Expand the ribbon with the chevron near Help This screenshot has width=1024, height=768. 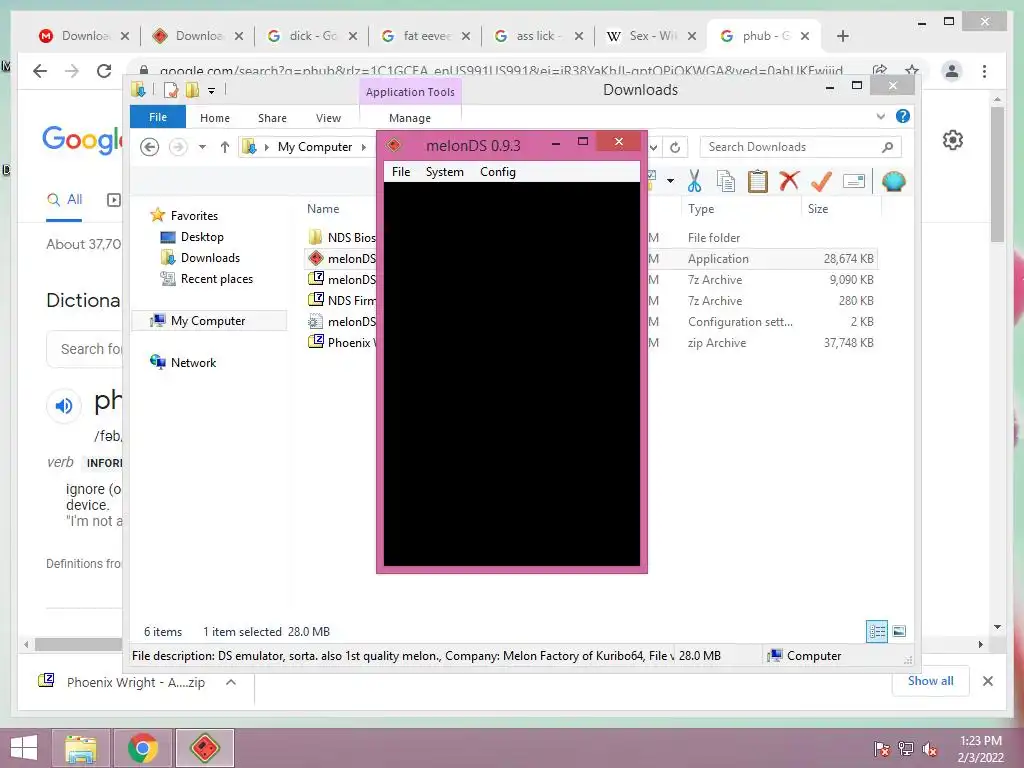pos(880,116)
